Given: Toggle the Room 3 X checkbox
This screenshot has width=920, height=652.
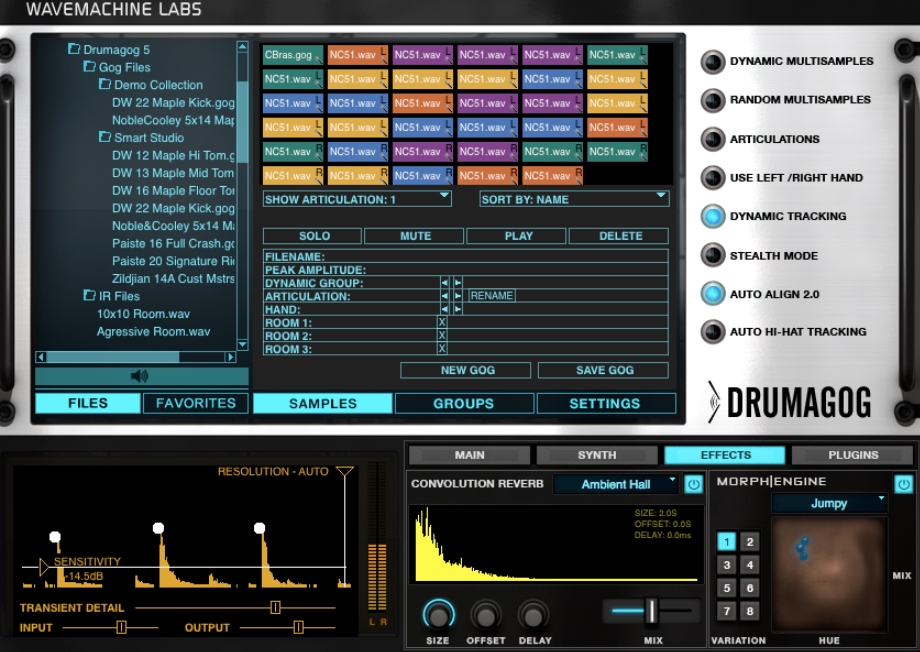Looking at the screenshot, I should (442, 349).
